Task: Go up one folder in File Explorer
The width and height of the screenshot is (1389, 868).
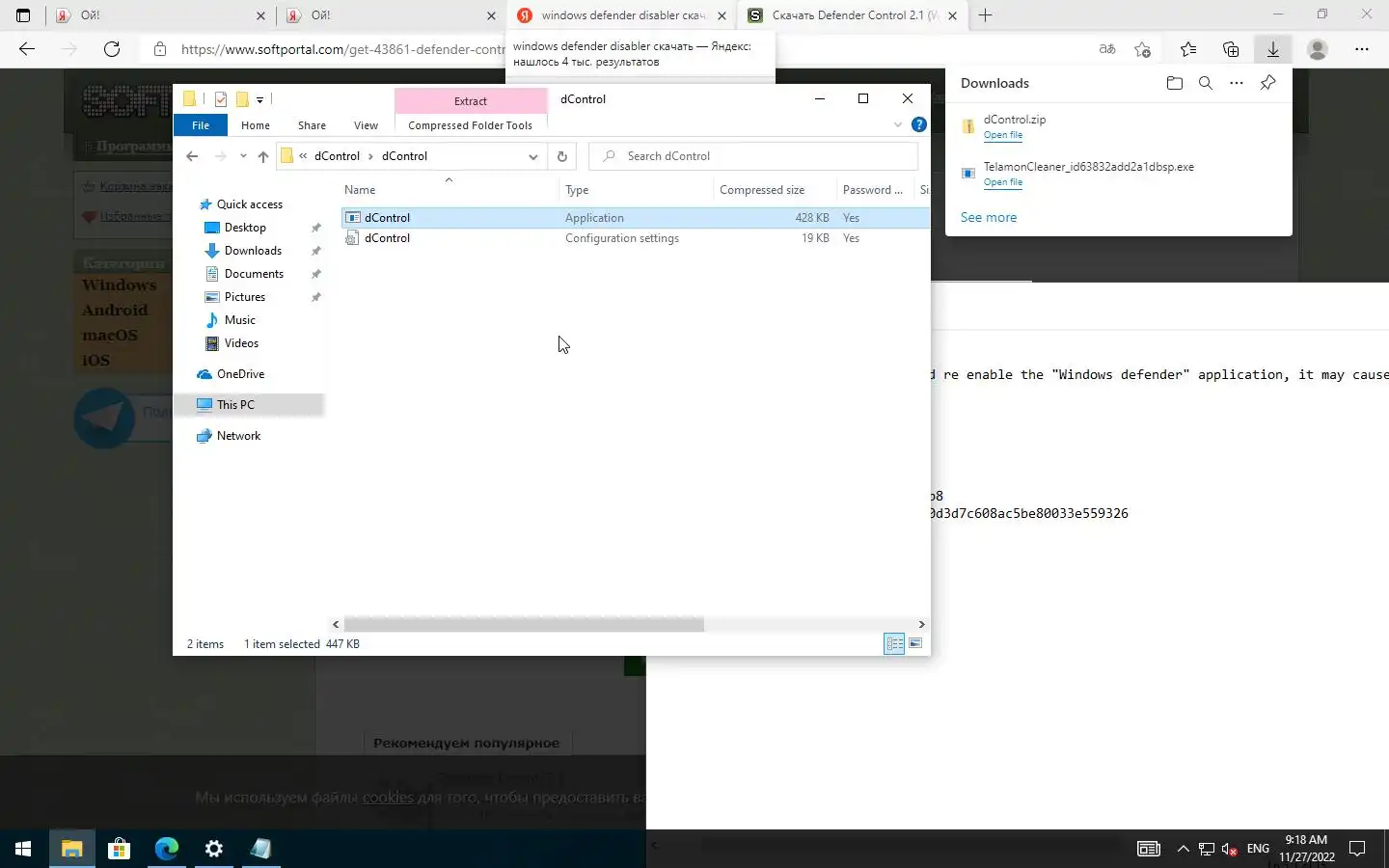Action: (262, 156)
